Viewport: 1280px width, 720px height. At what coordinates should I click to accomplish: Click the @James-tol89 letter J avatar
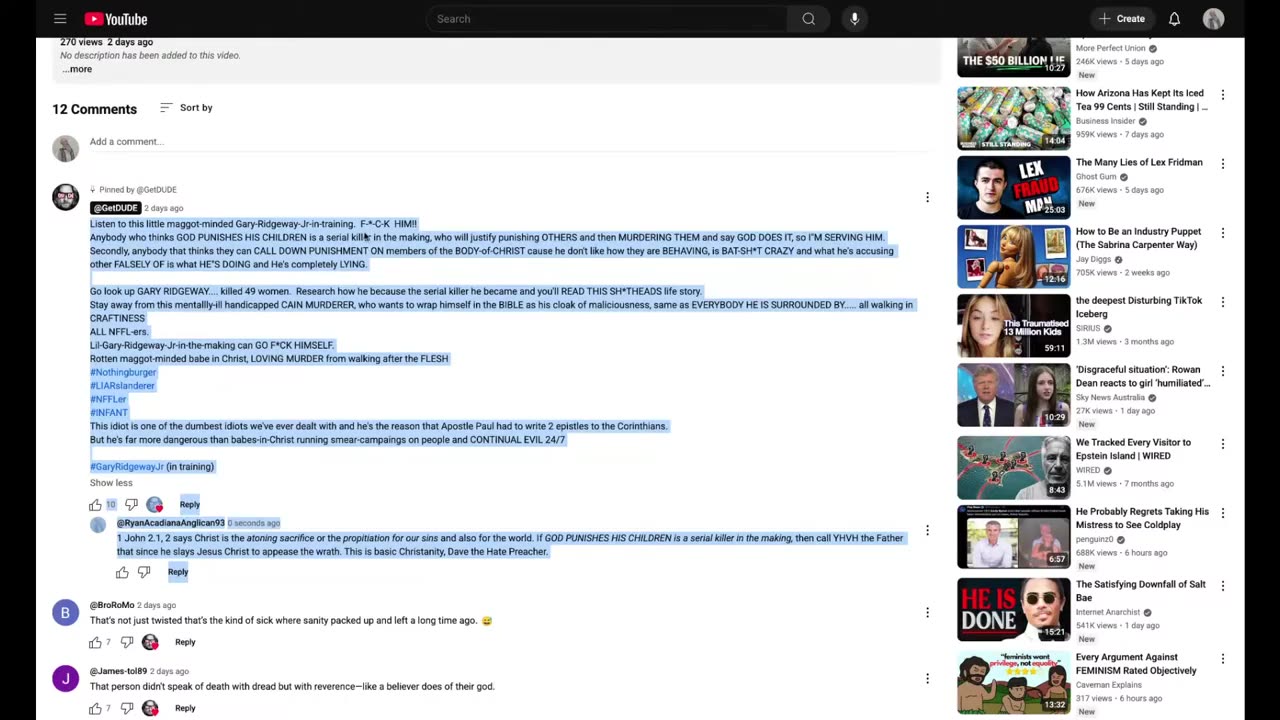65,679
